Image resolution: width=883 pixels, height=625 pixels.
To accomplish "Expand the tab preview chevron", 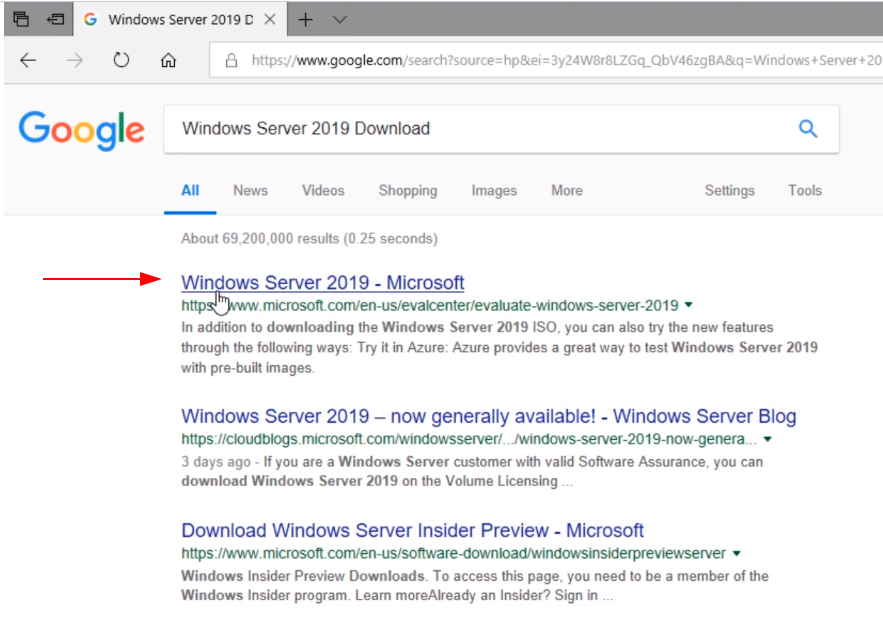I will pos(340,19).
